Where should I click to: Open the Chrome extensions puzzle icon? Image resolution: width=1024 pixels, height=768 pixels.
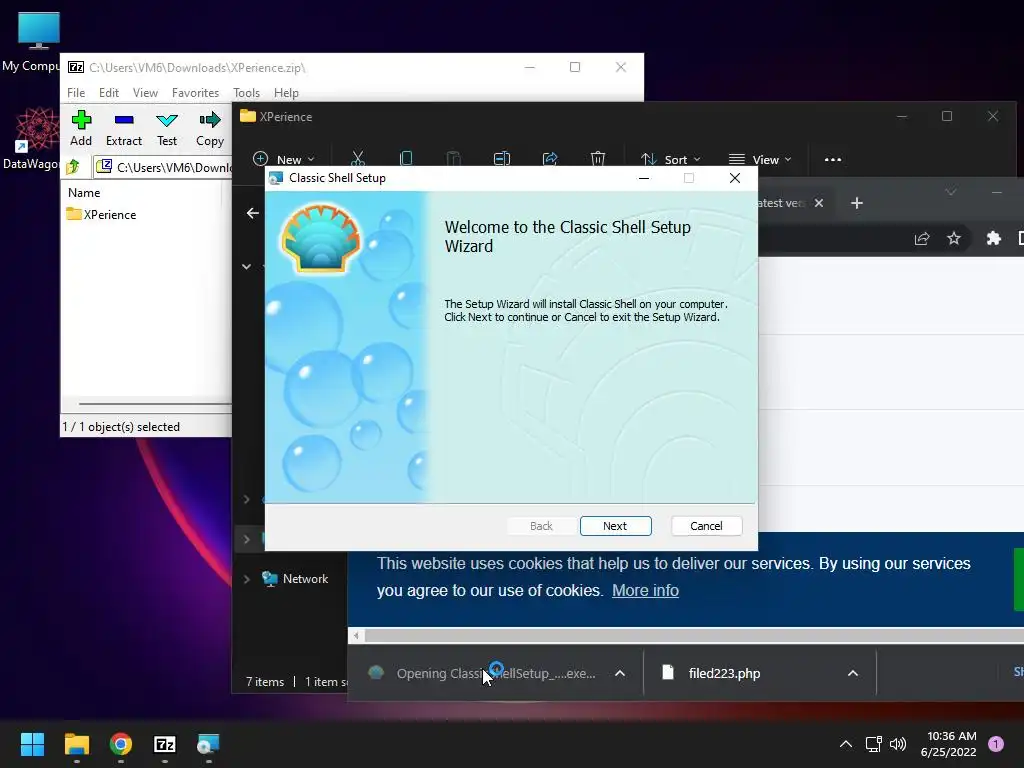[993, 238]
